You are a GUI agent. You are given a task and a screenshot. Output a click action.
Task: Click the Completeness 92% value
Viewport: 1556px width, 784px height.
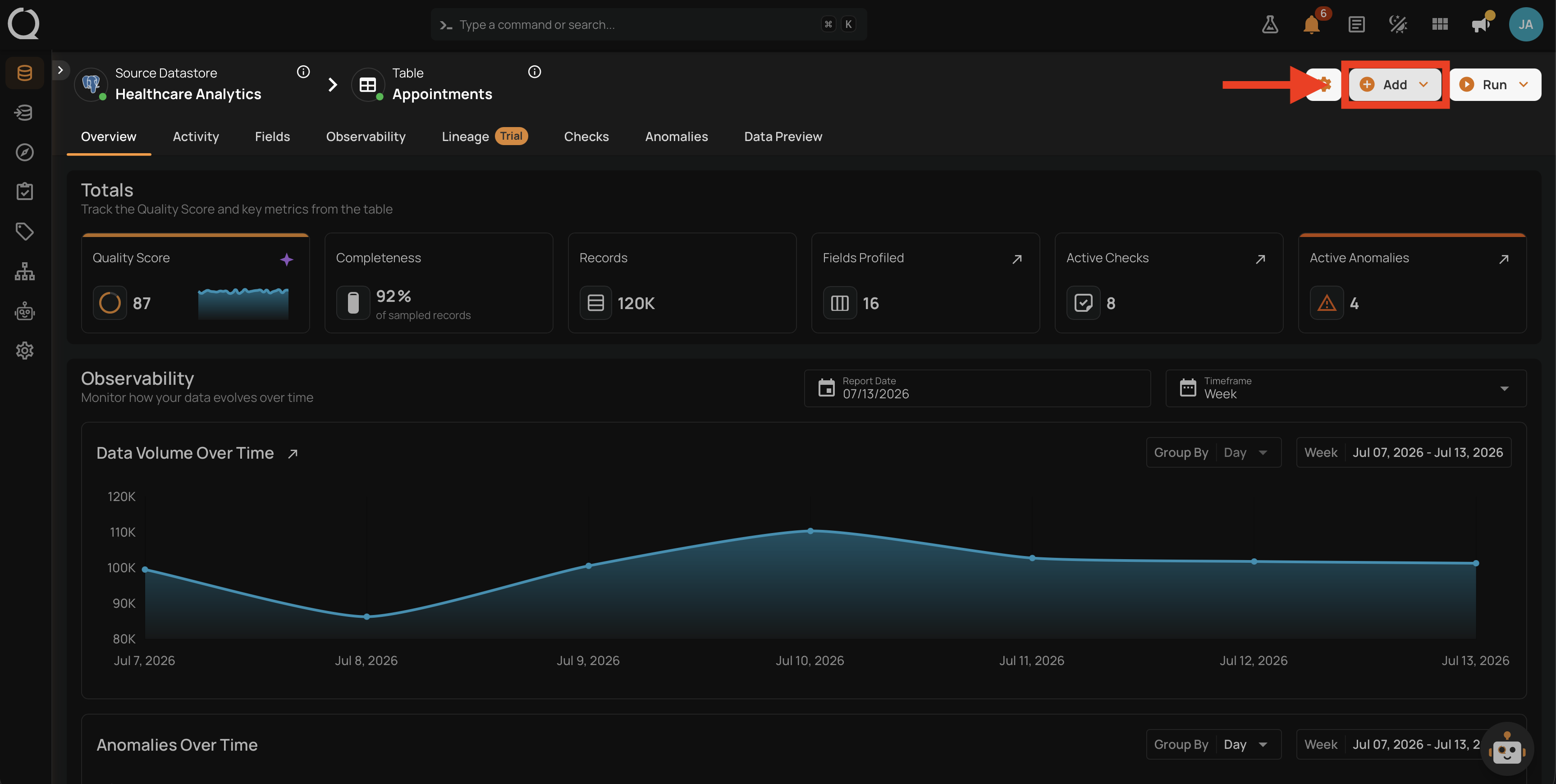pos(393,296)
